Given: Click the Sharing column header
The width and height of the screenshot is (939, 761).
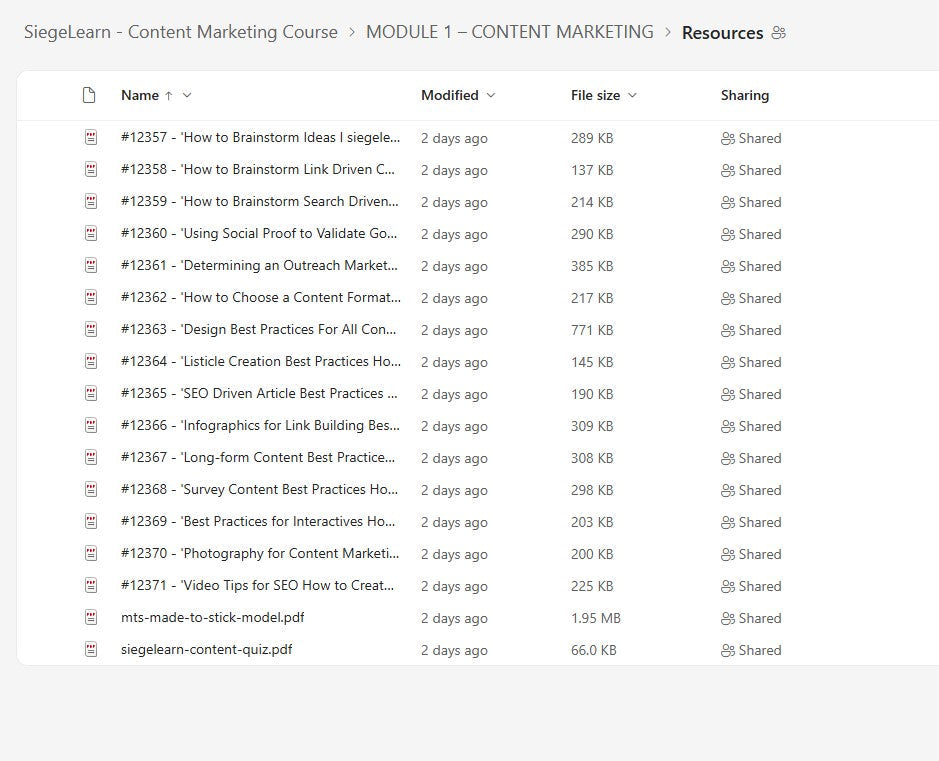Looking at the screenshot, I should coord(744,95).
